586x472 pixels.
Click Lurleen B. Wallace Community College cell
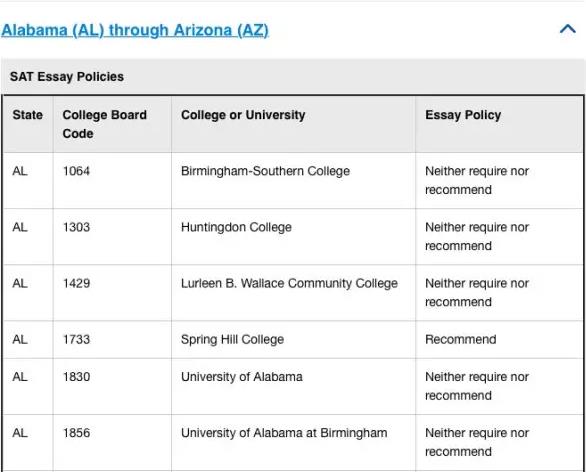coord(293,293)
